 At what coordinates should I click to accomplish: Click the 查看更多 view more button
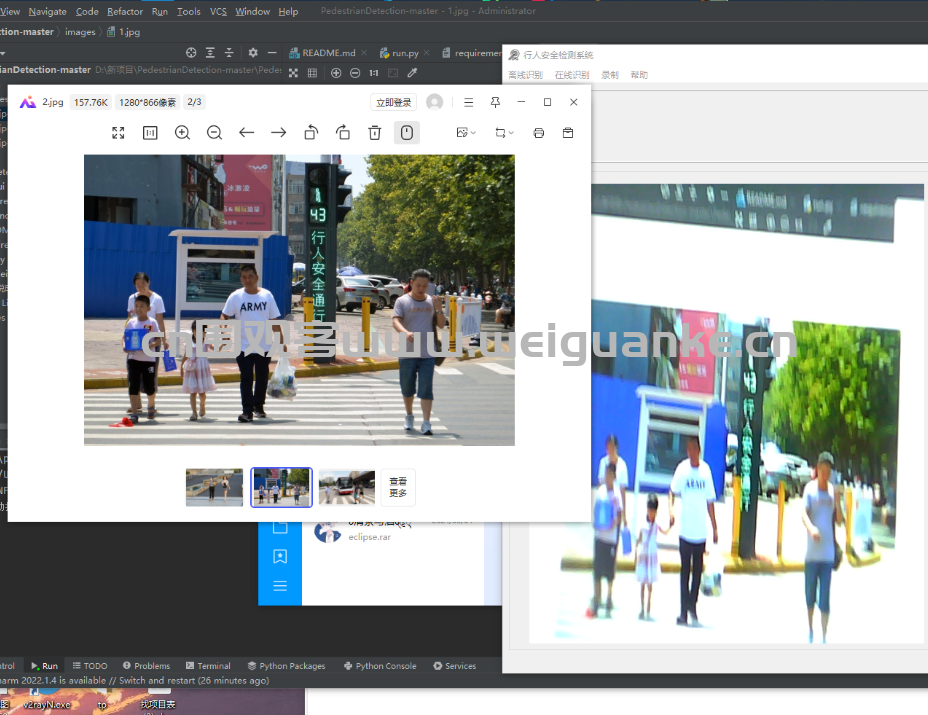pos(398,487)
